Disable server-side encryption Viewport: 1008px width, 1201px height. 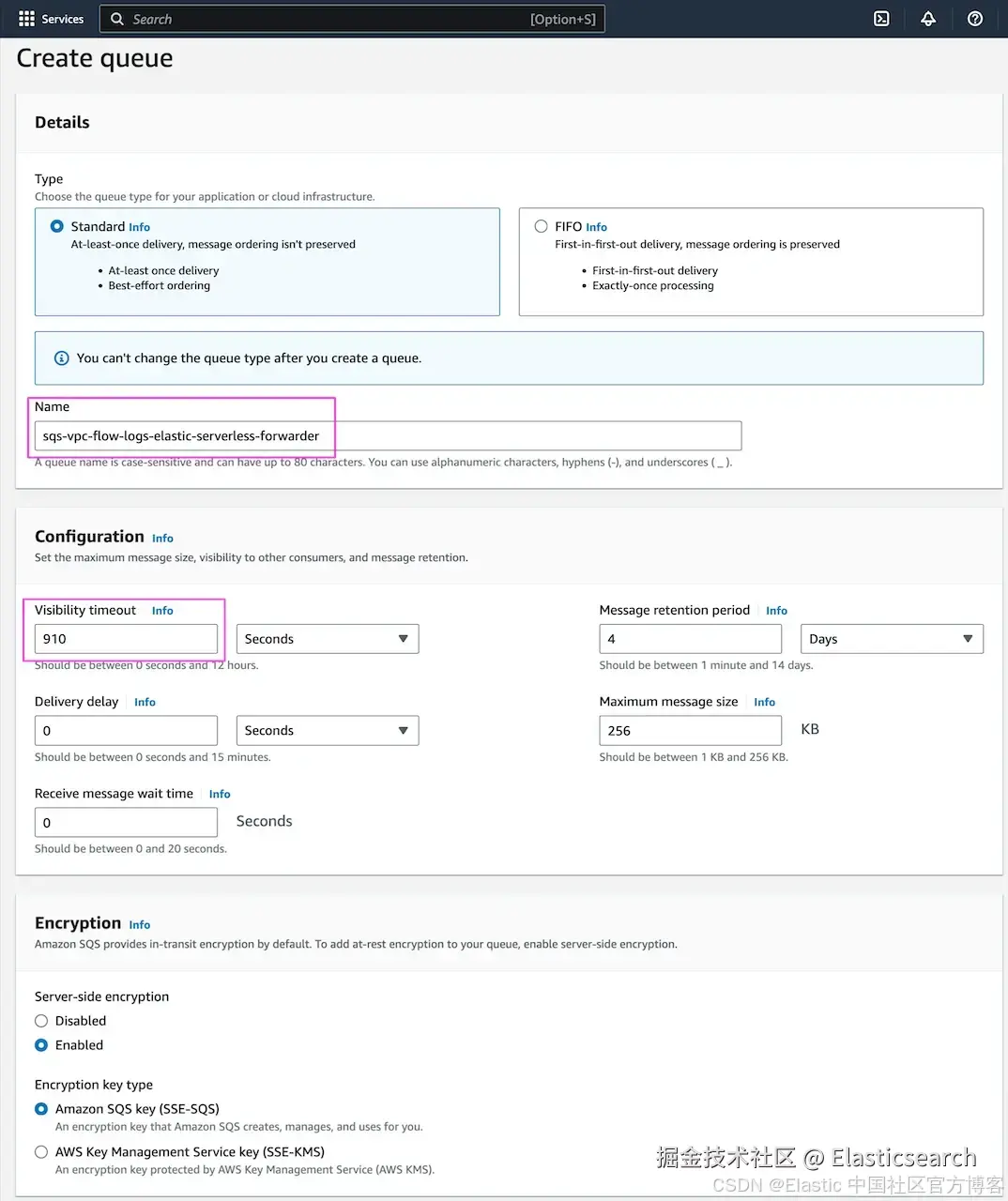[41, 1021]
